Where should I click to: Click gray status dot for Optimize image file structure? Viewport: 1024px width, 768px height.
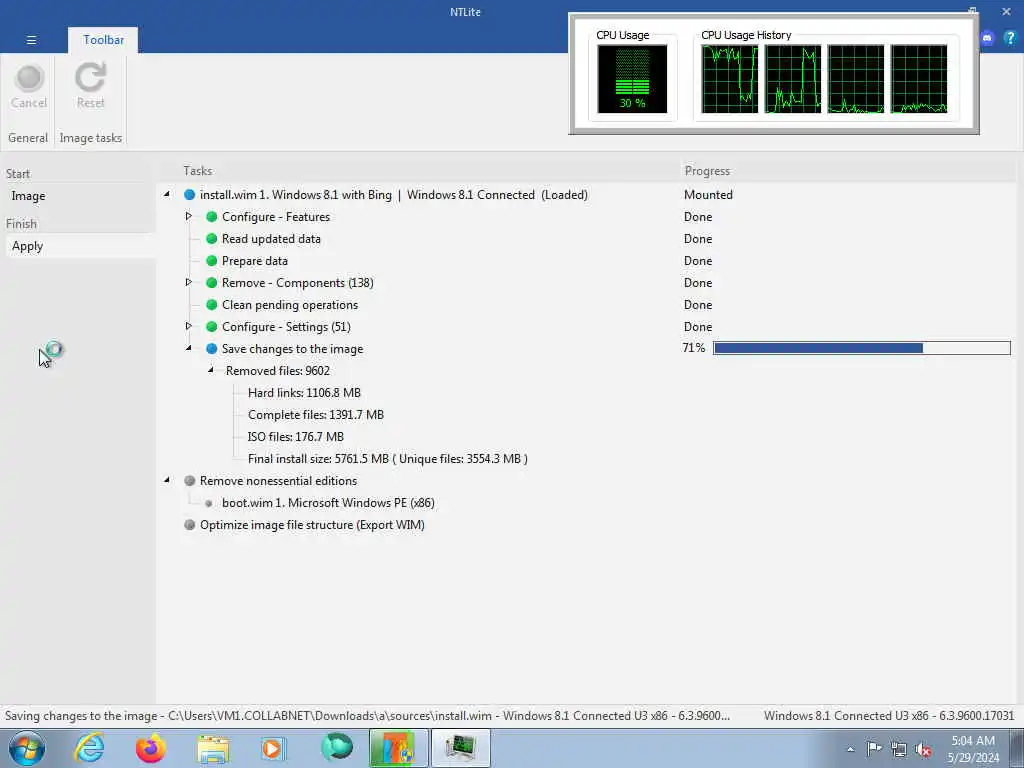[189, 524]
